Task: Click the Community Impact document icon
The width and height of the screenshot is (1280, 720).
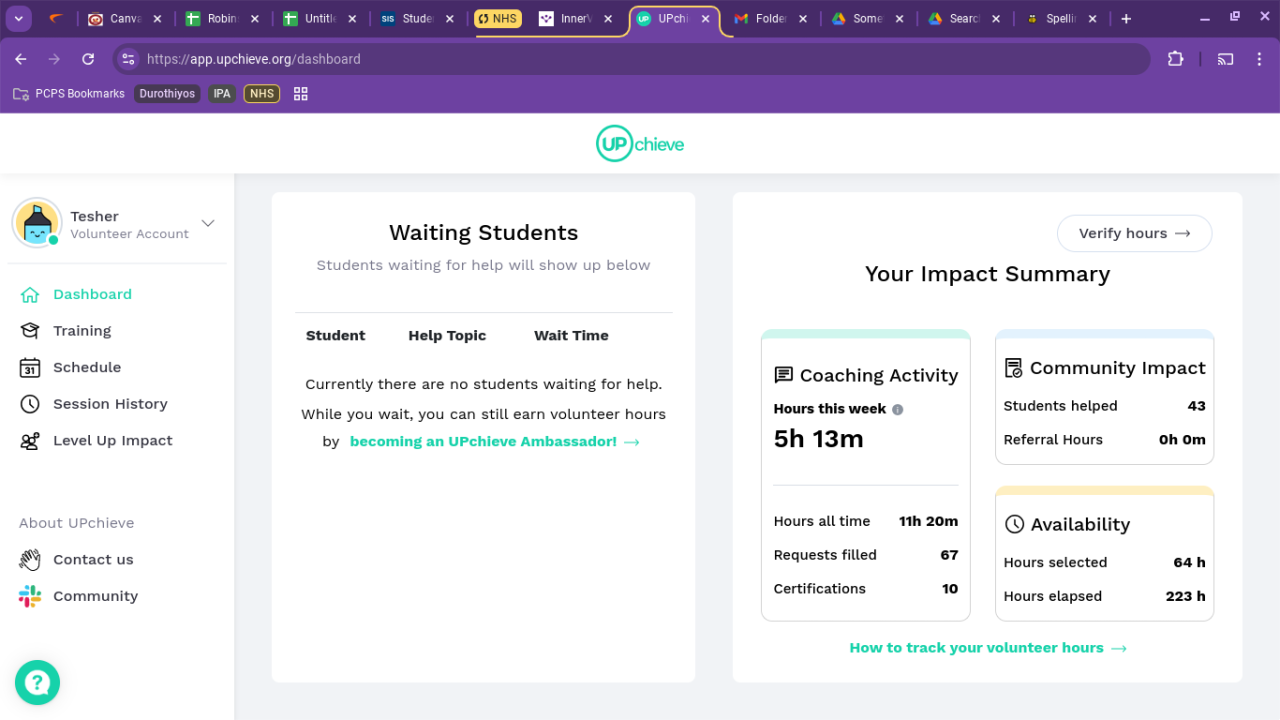Action: 1013,368
